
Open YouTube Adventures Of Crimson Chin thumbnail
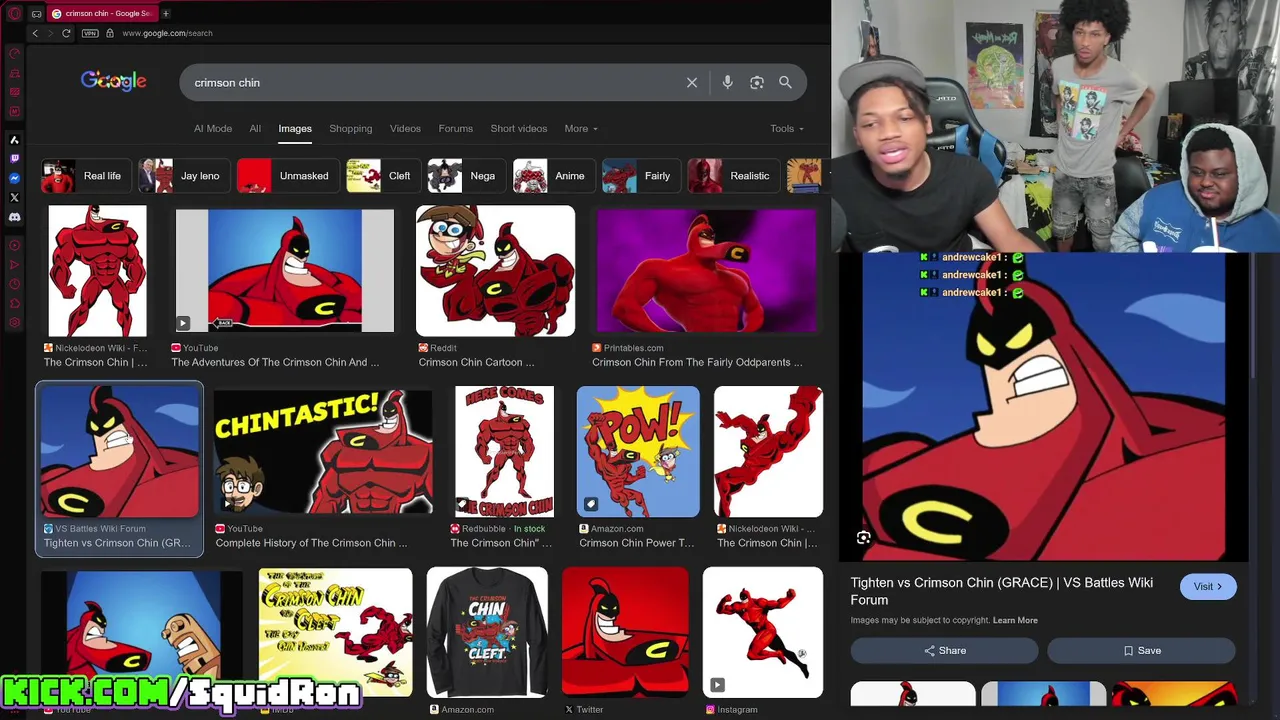point(285,270)
